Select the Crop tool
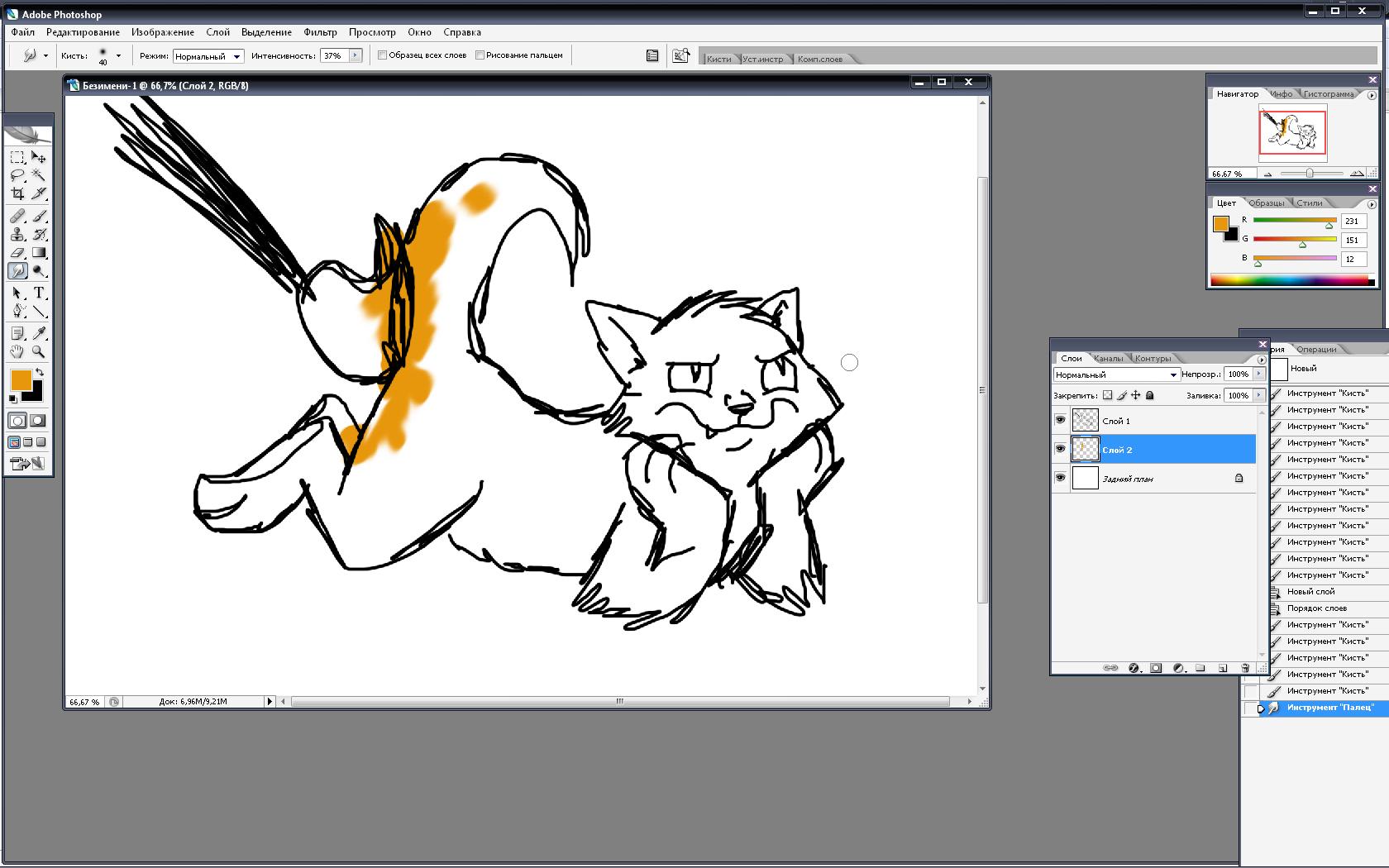The width and height of the screenshot is (1389, 868). pyautogui.click(x=17, y=193)
